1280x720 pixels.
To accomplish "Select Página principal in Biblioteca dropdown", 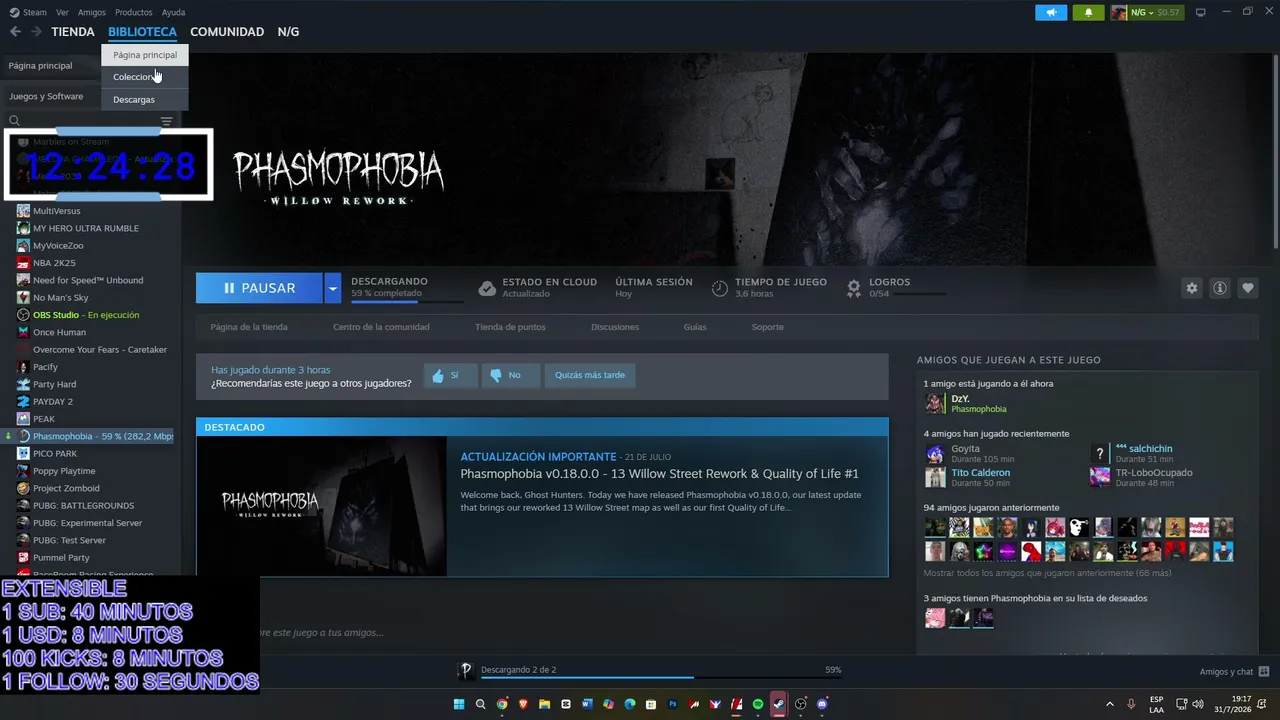I will coord(145,55).
